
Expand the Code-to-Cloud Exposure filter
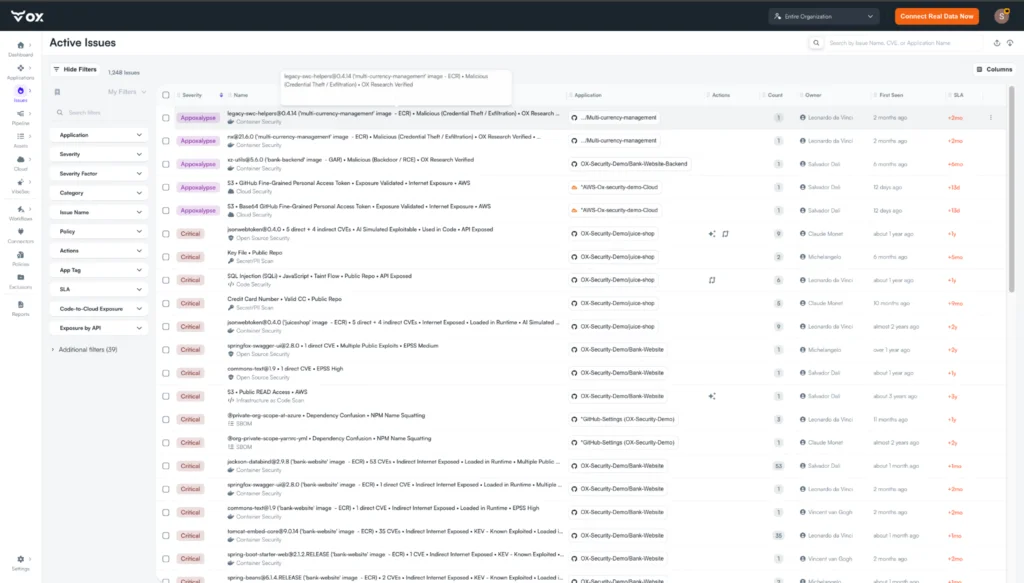[x=99, y=309]
